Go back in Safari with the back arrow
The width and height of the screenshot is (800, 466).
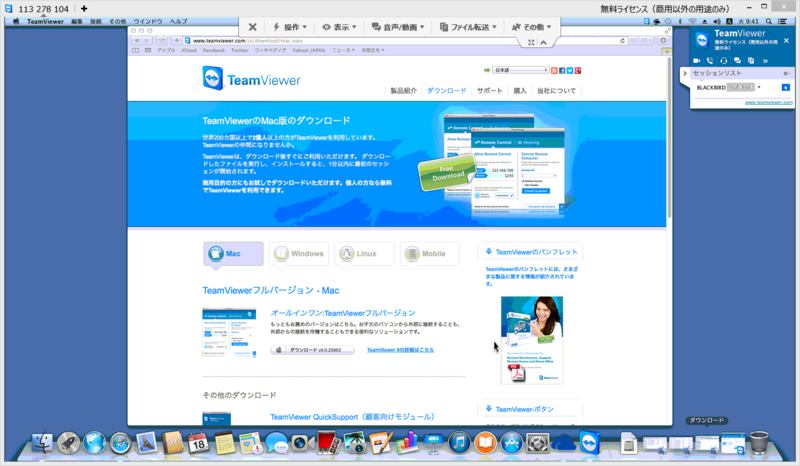point(137,40)
